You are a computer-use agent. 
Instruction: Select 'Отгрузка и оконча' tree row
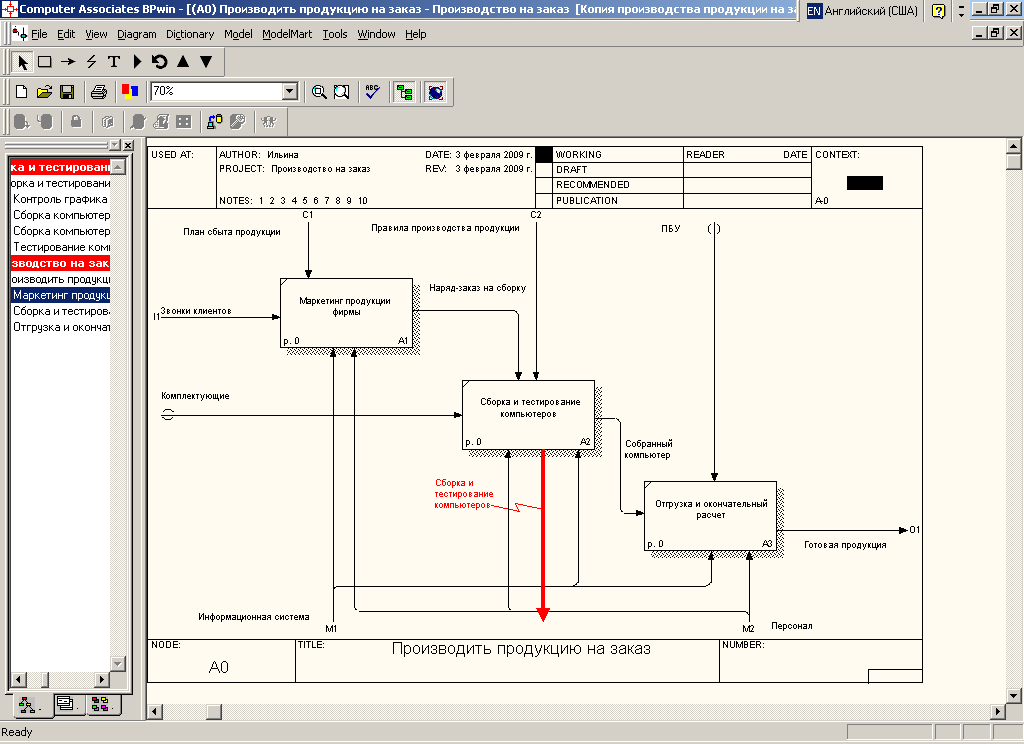61,327
